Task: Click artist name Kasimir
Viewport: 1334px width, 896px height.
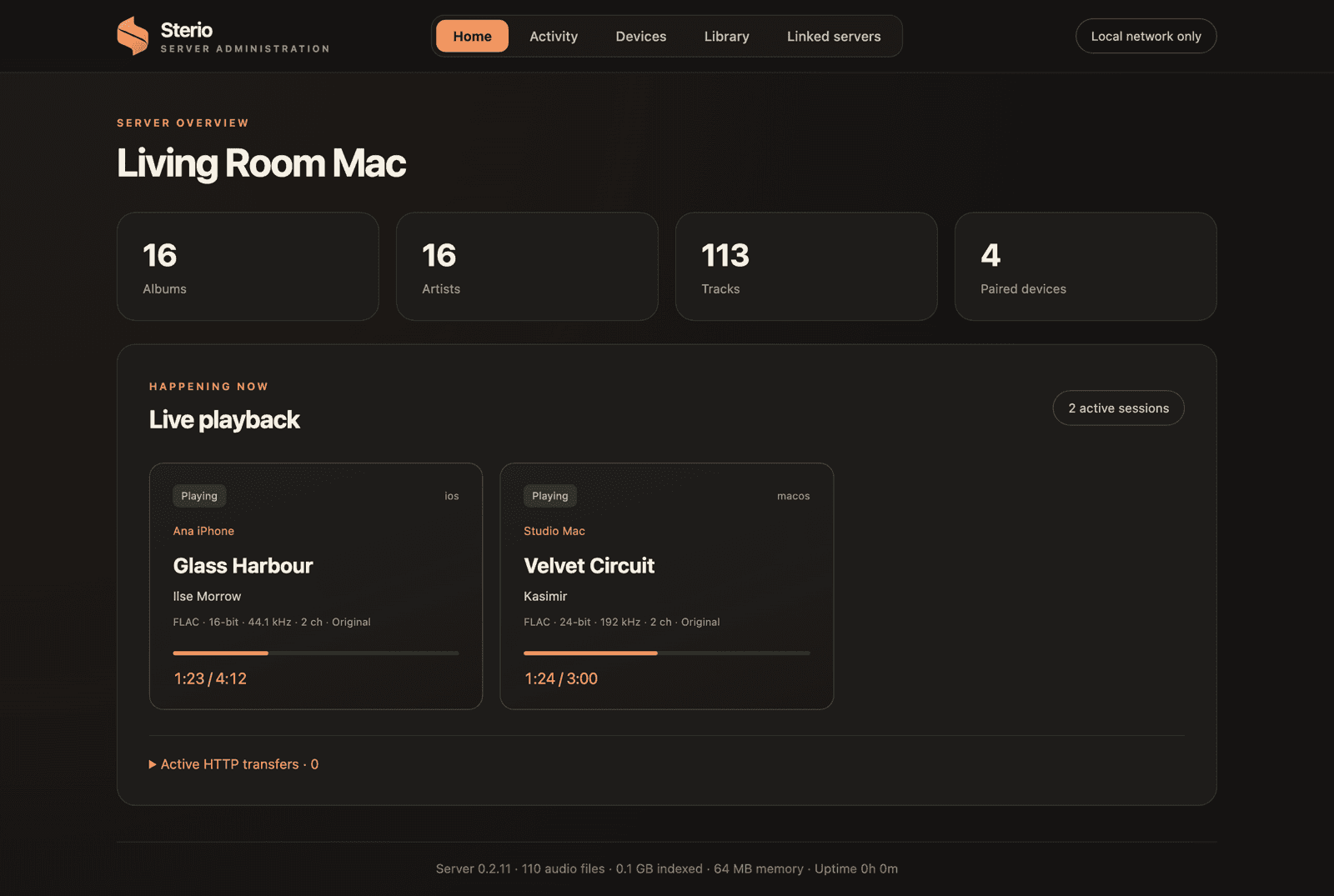Action: 545,596
